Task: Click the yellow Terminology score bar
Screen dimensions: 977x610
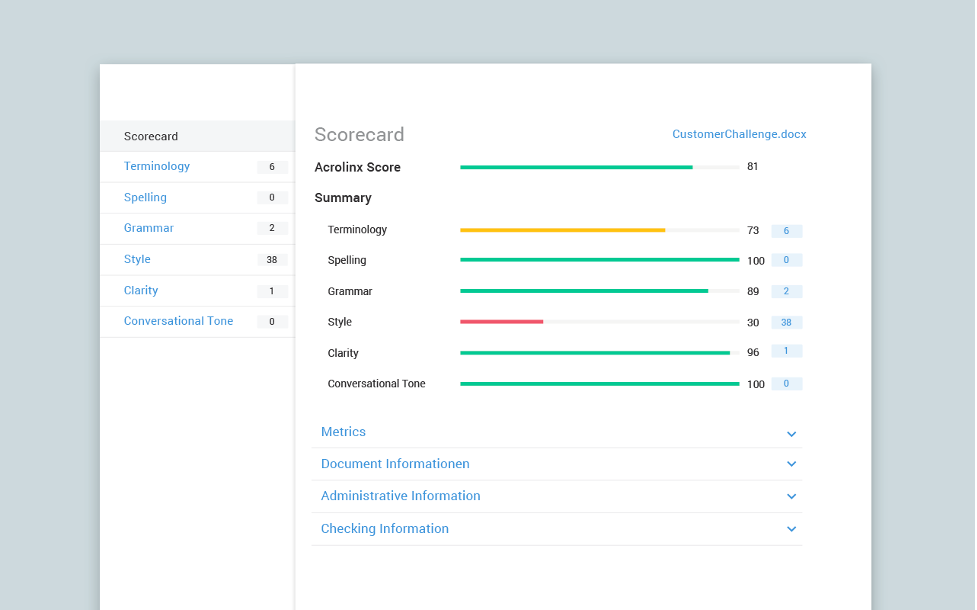Action: [562, 230]
